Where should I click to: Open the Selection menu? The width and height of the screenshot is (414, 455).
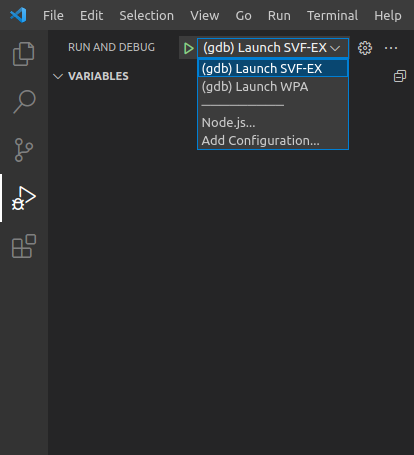146,15
